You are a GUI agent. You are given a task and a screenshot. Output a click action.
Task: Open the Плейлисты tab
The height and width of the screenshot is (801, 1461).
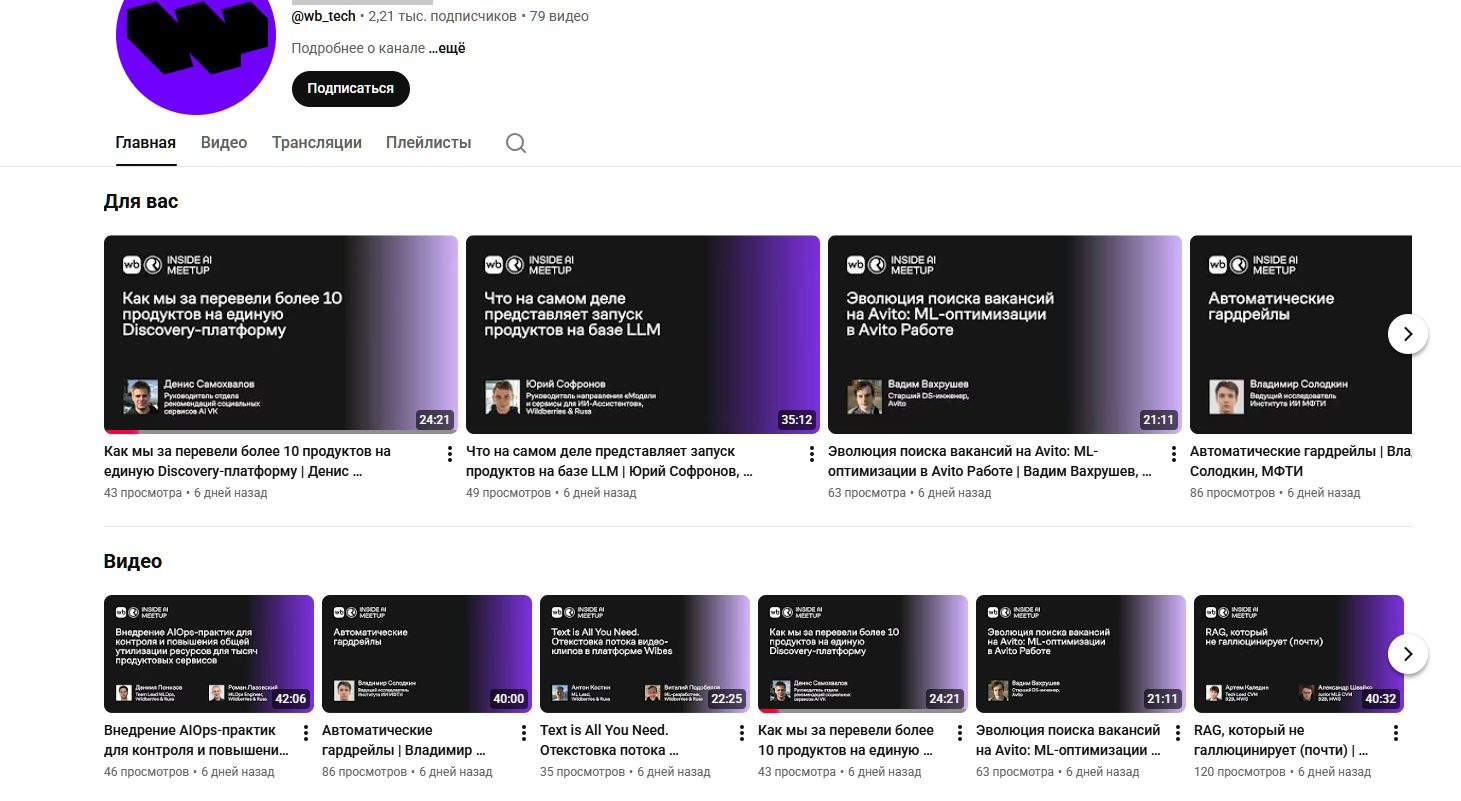[x=429, y=142]
